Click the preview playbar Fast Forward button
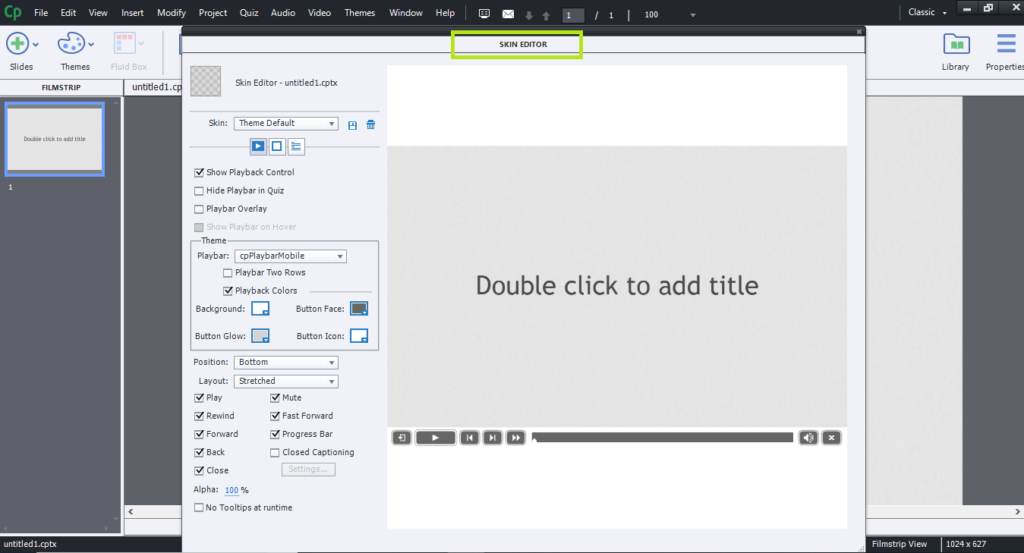This screenshot has width=1024, height=553. tap(515, 437)
